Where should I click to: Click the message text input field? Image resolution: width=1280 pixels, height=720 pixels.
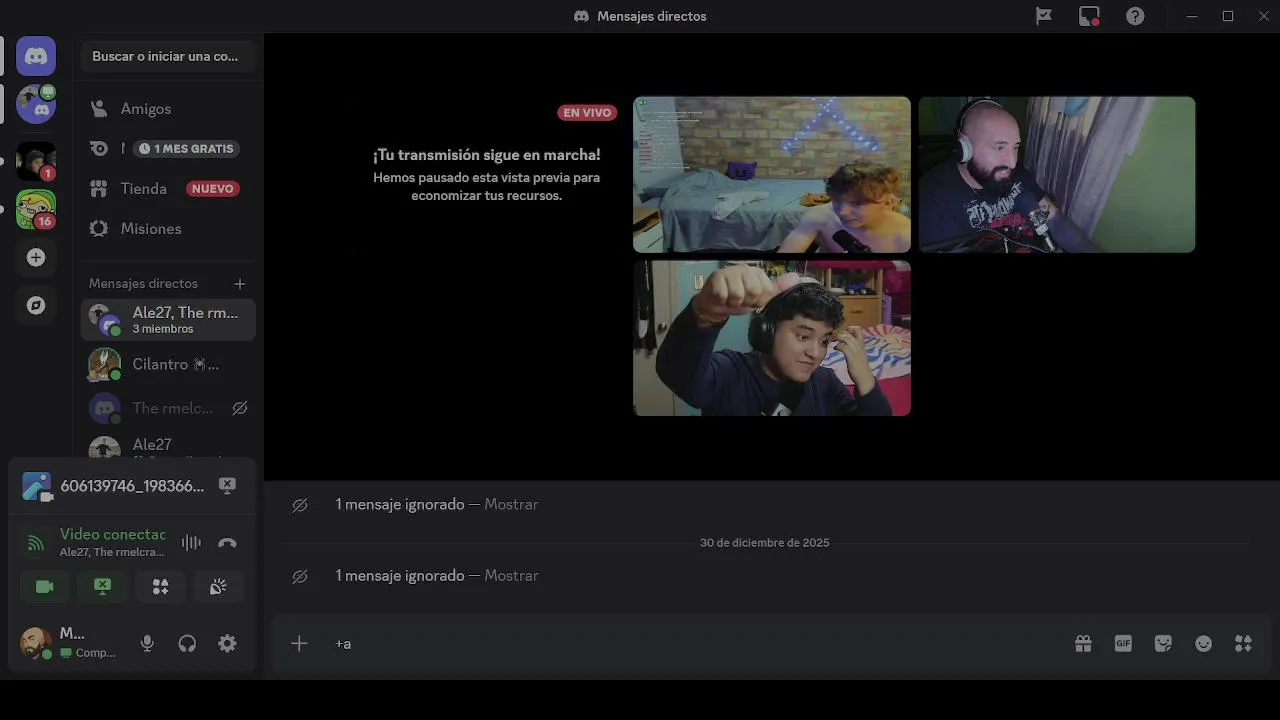[x=695, y=644]
